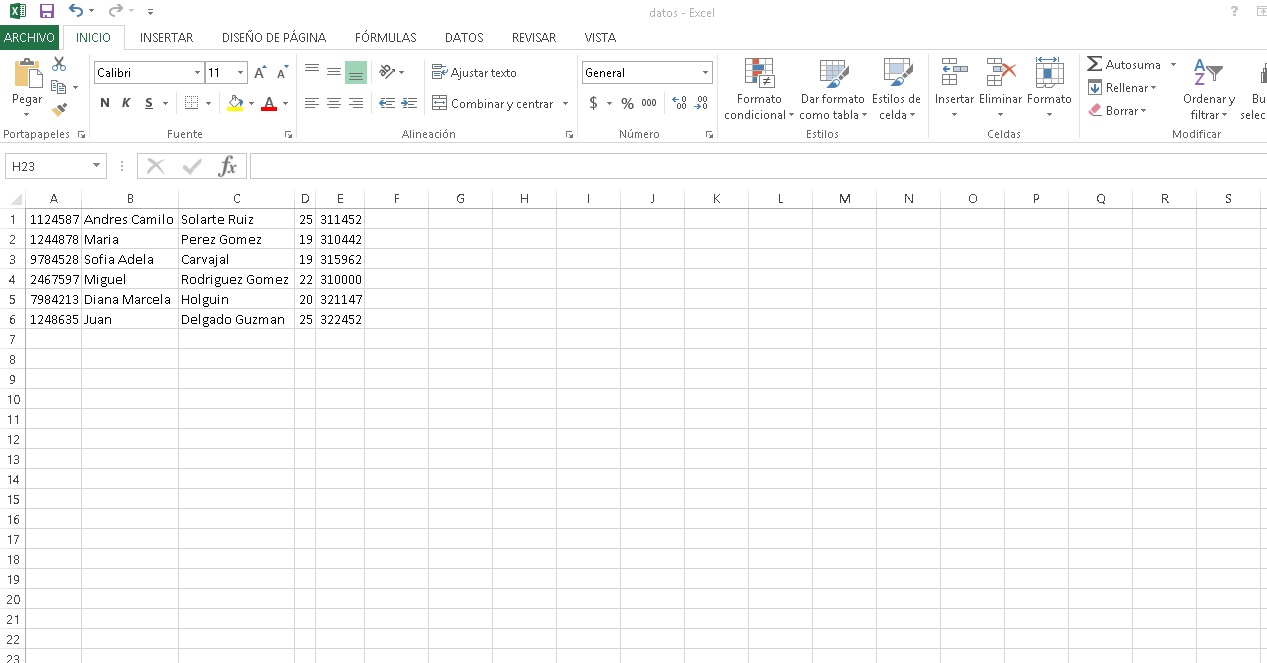Image resolution: width=1267 pixels, height=663 pixels.
Task: Apply the percent style format
Action: (x=627, y=103)
